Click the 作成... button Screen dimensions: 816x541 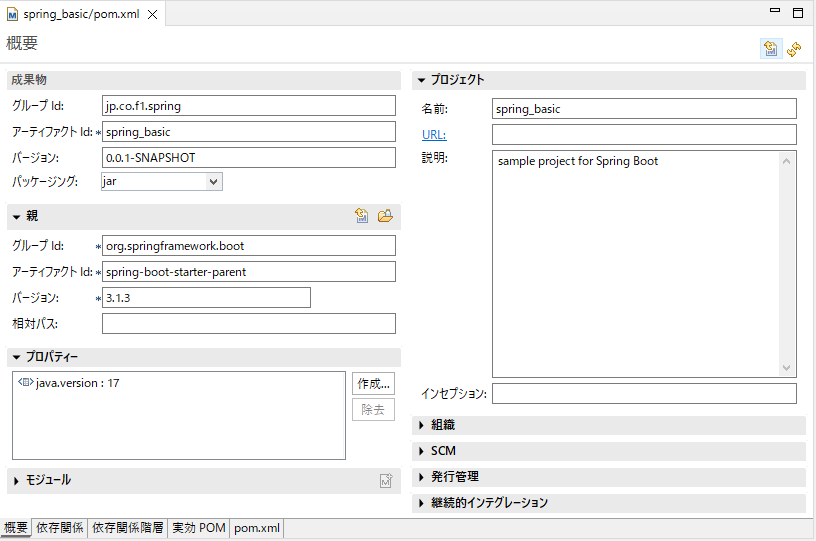click(x=373, y=384)
